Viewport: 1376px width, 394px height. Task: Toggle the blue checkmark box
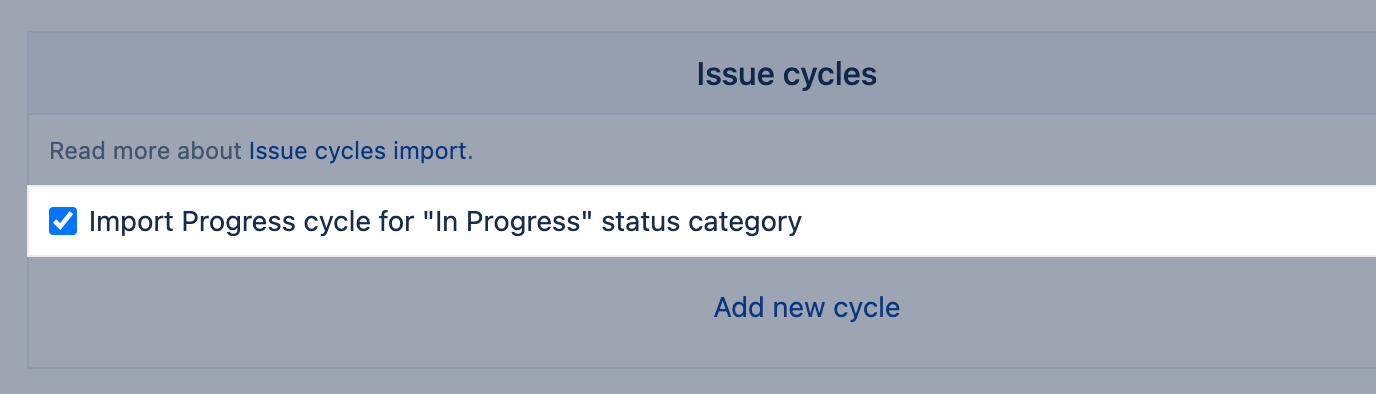[x=63, y=221]
